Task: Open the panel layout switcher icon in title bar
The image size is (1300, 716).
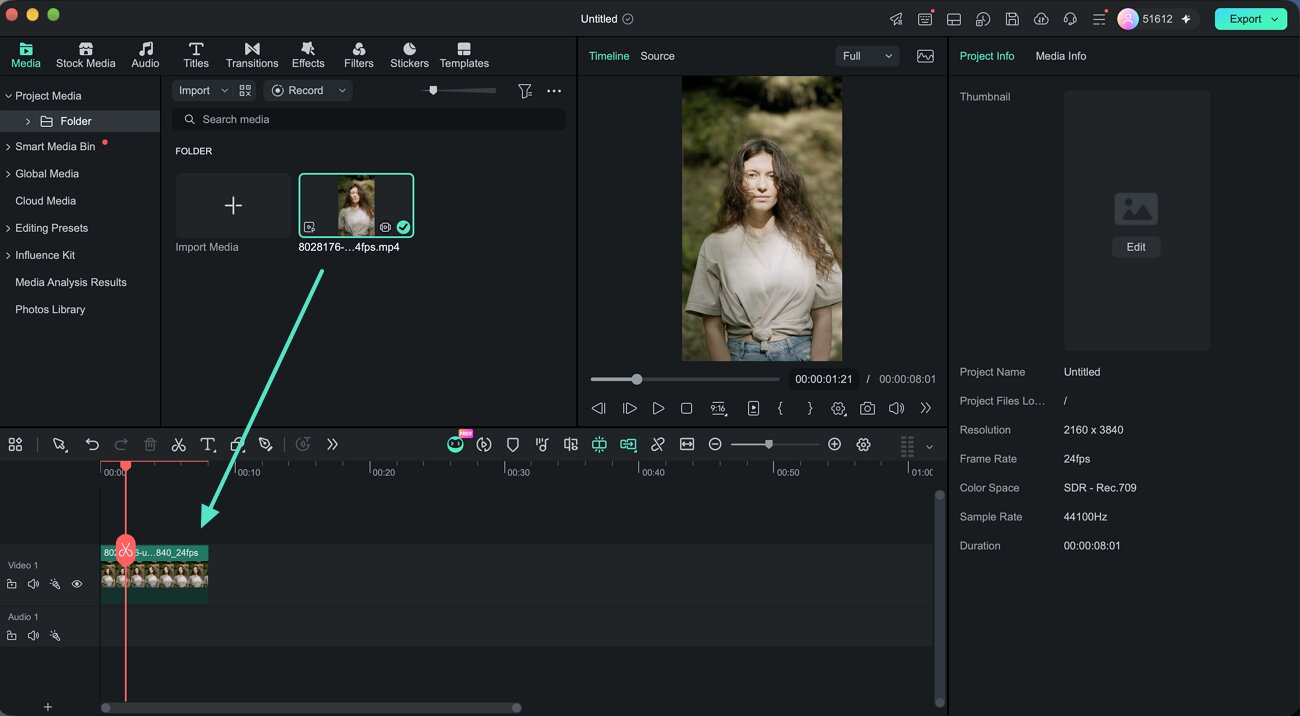Action: tap(954, 19)
